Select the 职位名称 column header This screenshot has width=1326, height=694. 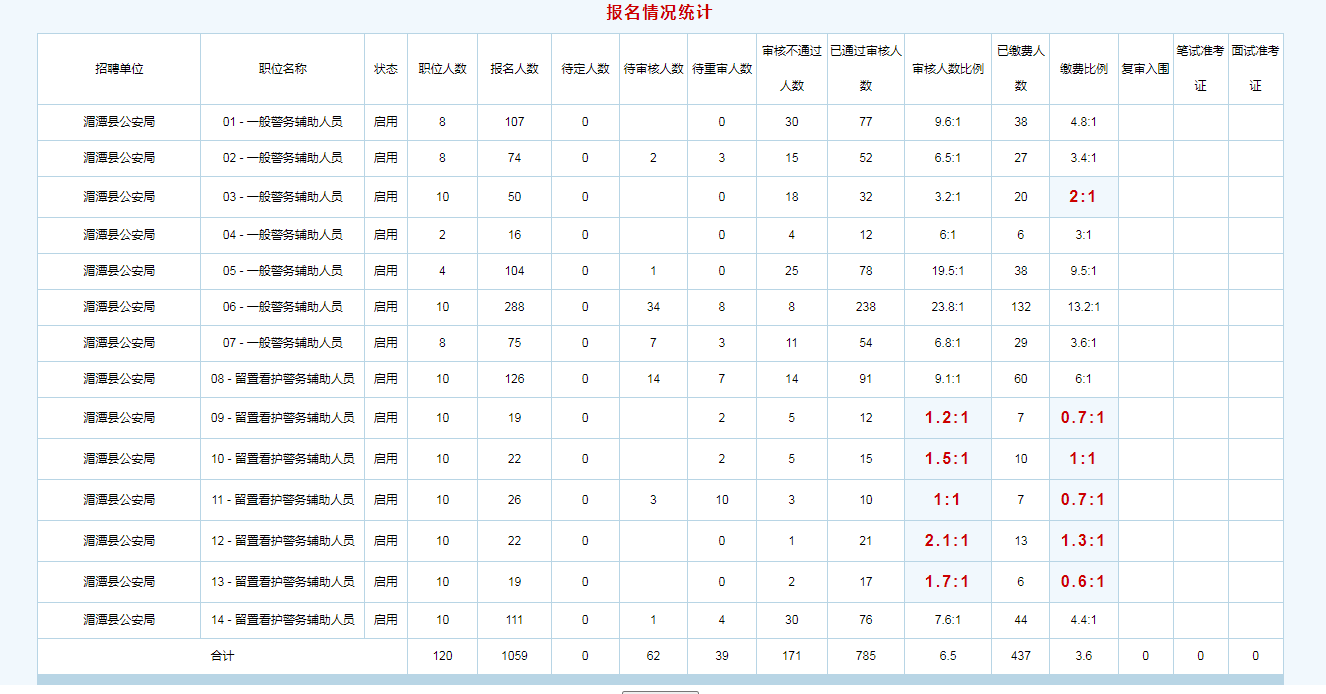click(x=282, y=69)
